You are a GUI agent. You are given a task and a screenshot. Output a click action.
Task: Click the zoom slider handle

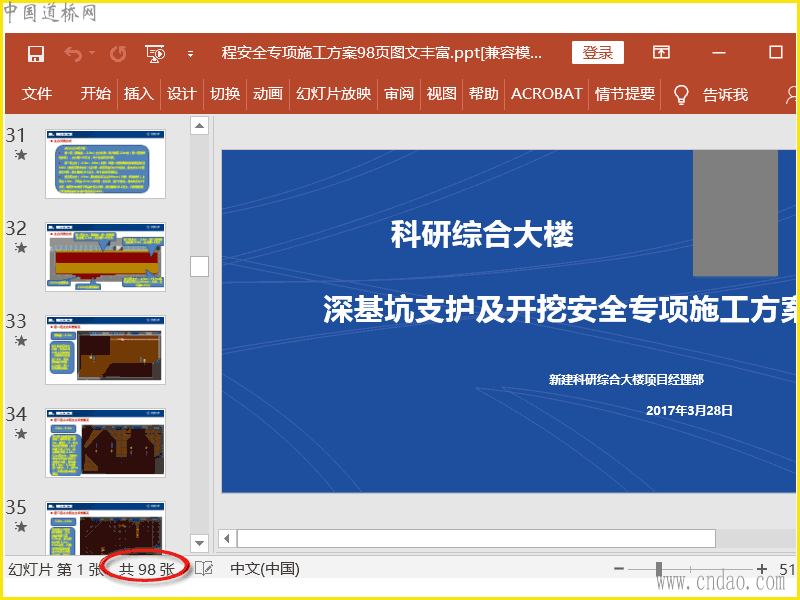click(659, 568)
